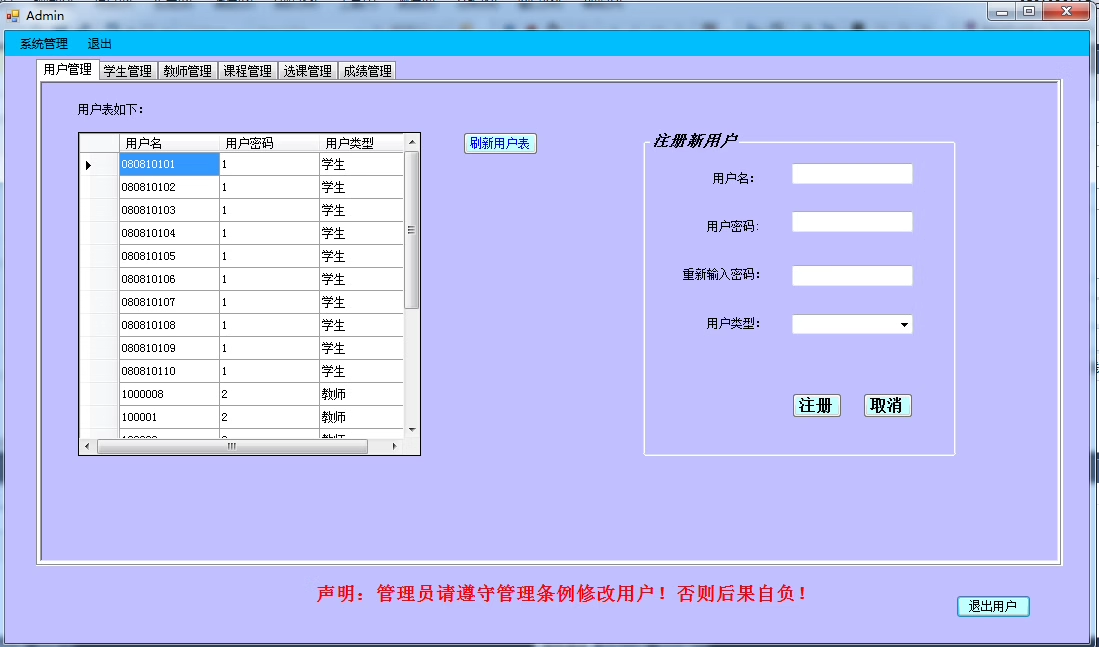Click the vertical scrollbar thumb of user table
1099x647 pixels.
[x=412, y=230]
